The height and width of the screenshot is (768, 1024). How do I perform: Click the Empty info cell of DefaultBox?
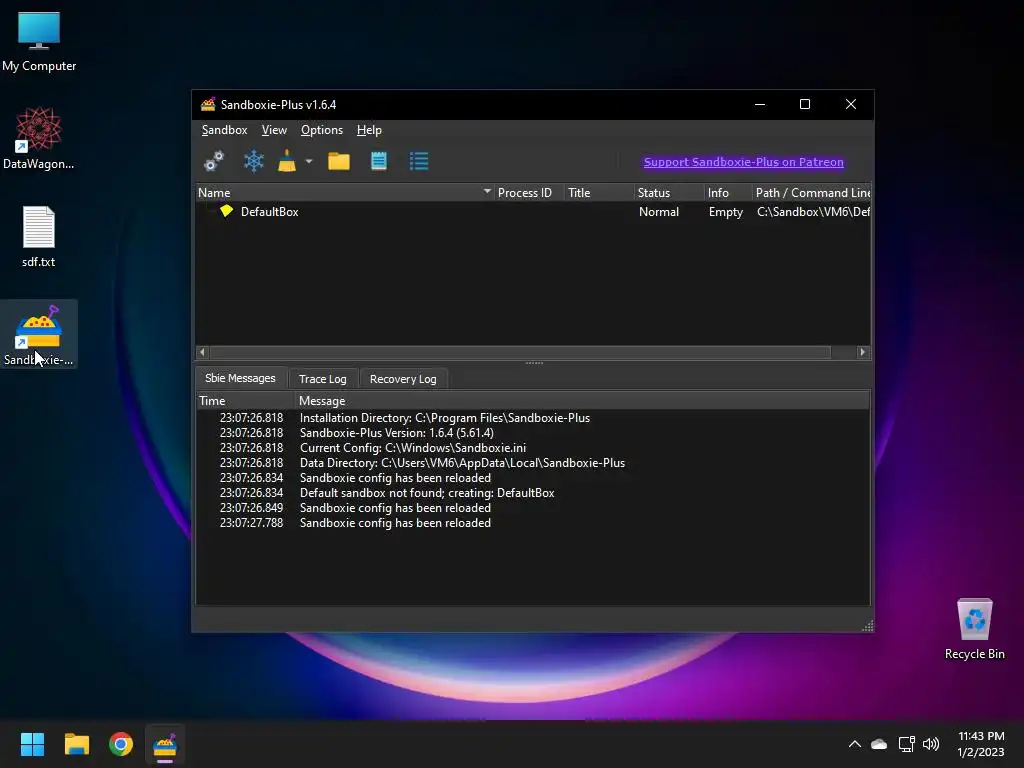click(x=726, y=212)
